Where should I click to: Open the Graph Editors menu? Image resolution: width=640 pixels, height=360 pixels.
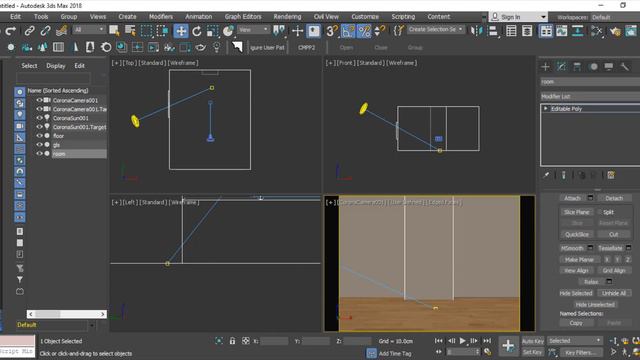coord(243,16)
